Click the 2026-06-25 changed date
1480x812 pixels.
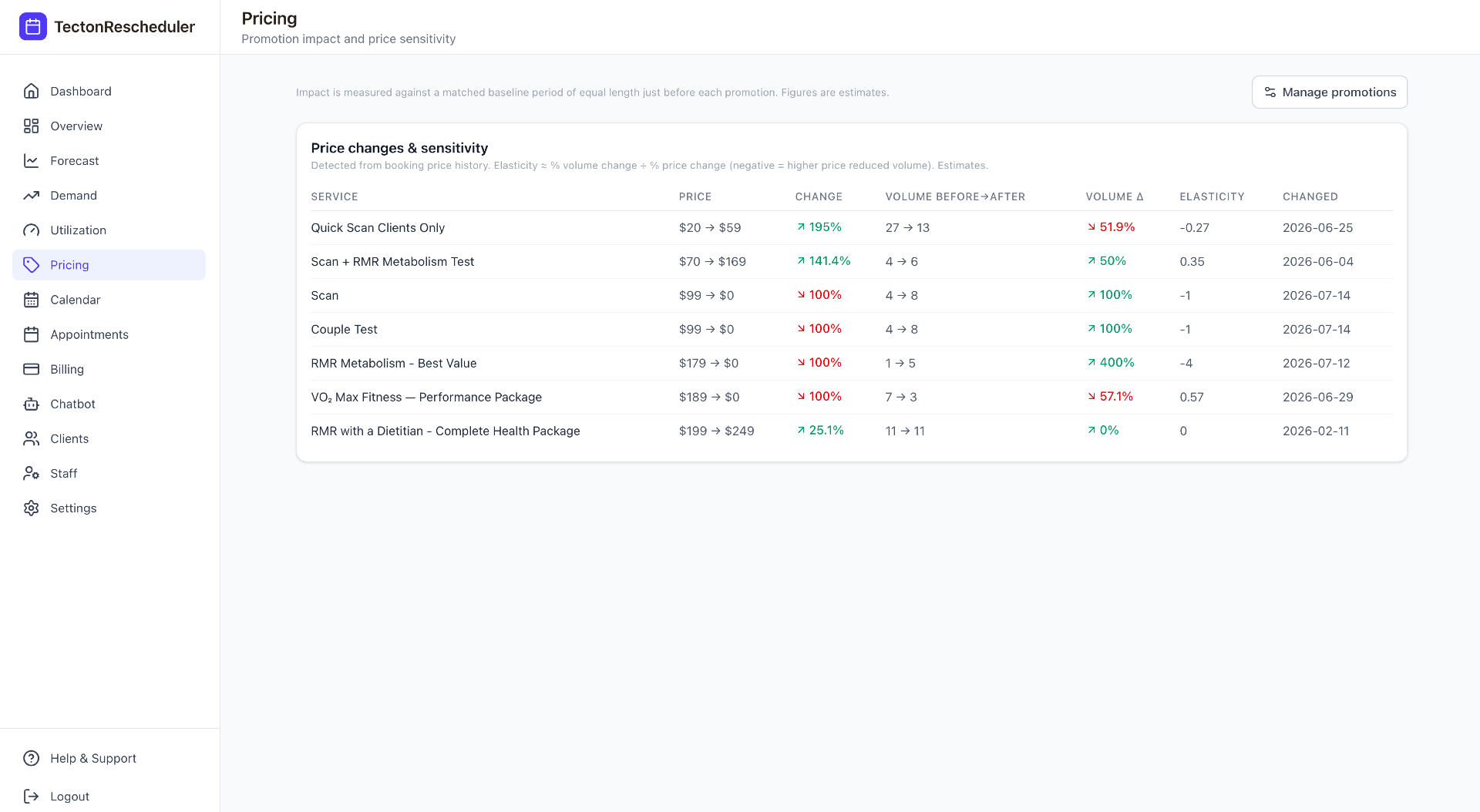(1317, 227)
